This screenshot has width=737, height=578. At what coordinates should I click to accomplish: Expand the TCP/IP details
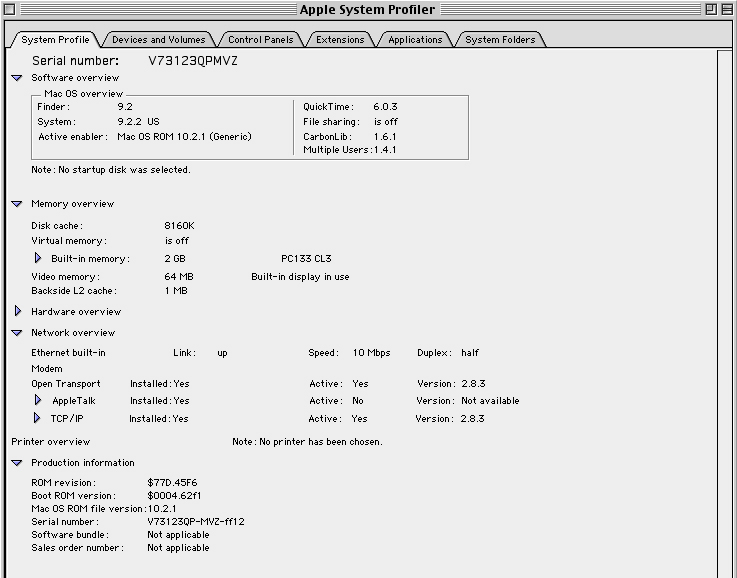pos(37,418)
